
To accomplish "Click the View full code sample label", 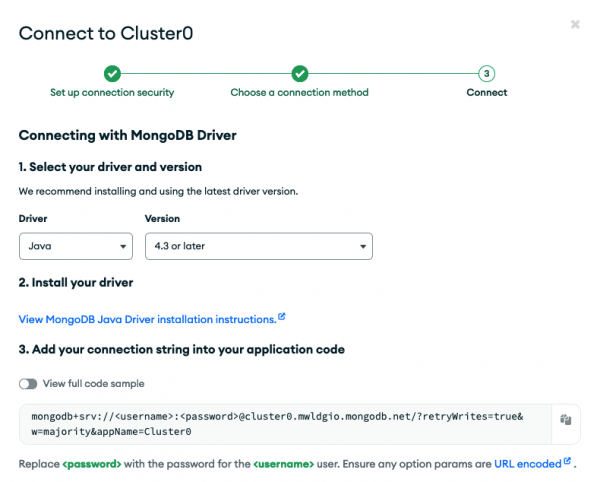I will pos(94,383).
